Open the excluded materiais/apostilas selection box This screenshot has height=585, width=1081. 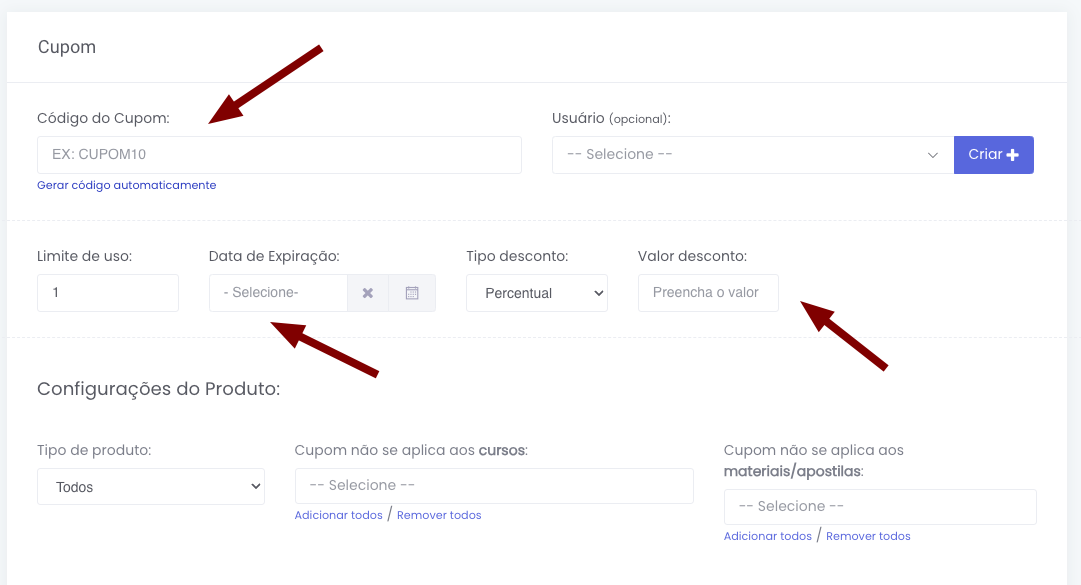pos(880,506)
